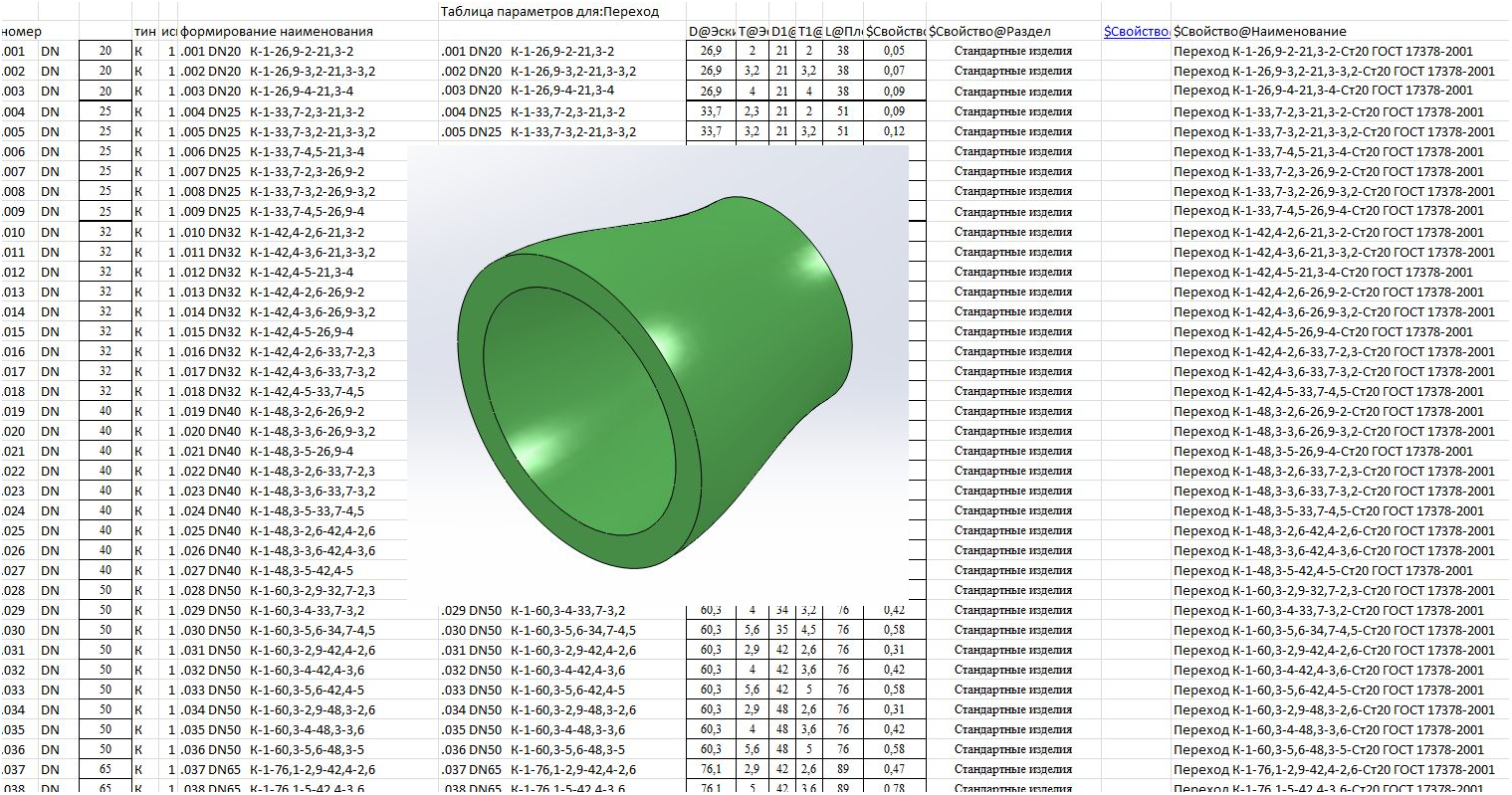Viewport: 1512px width, 795px height.
Task: Select the 0,05 value cell in first row
Action: 893,51
